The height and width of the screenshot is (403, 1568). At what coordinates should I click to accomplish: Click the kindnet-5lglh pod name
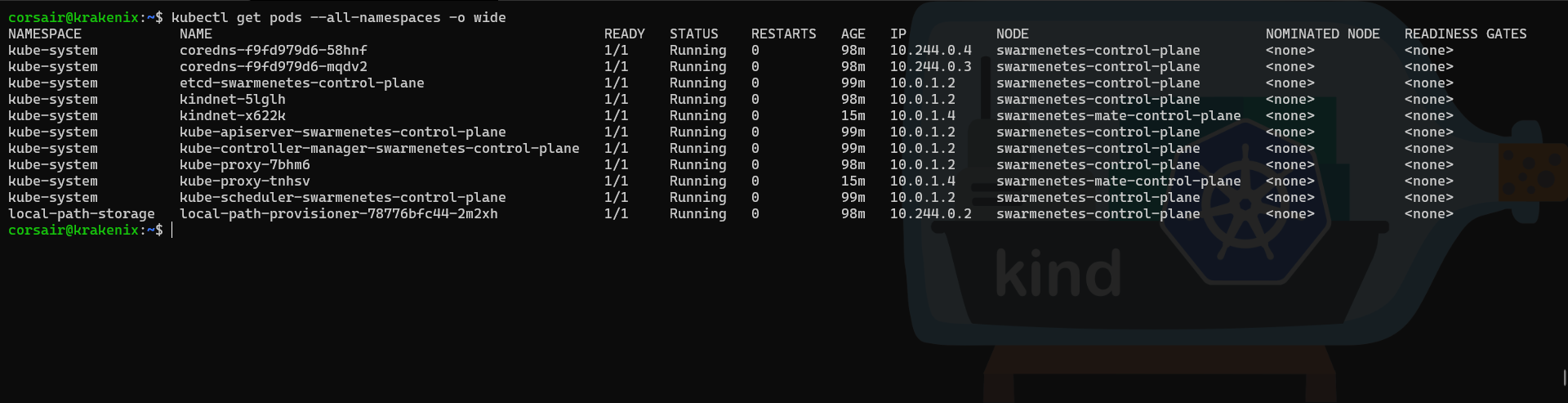point(232,99)
